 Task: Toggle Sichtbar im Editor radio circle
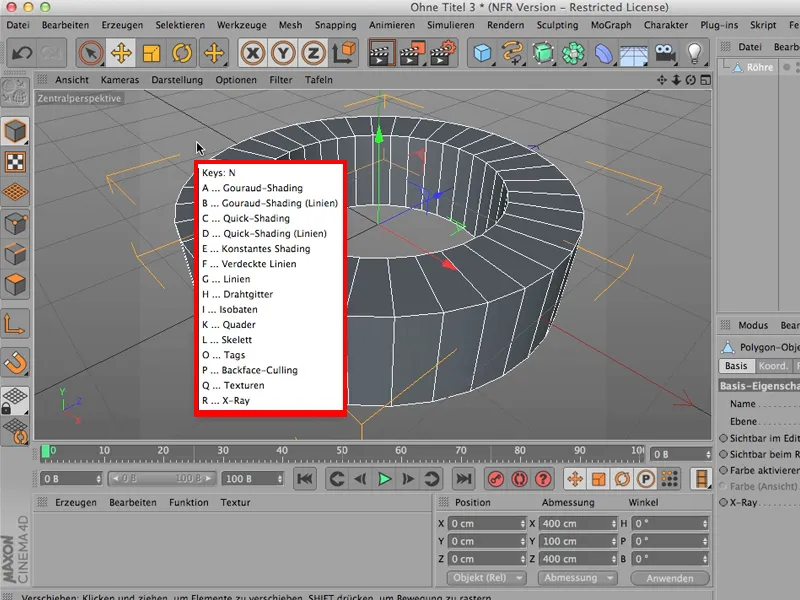point(723,438)
